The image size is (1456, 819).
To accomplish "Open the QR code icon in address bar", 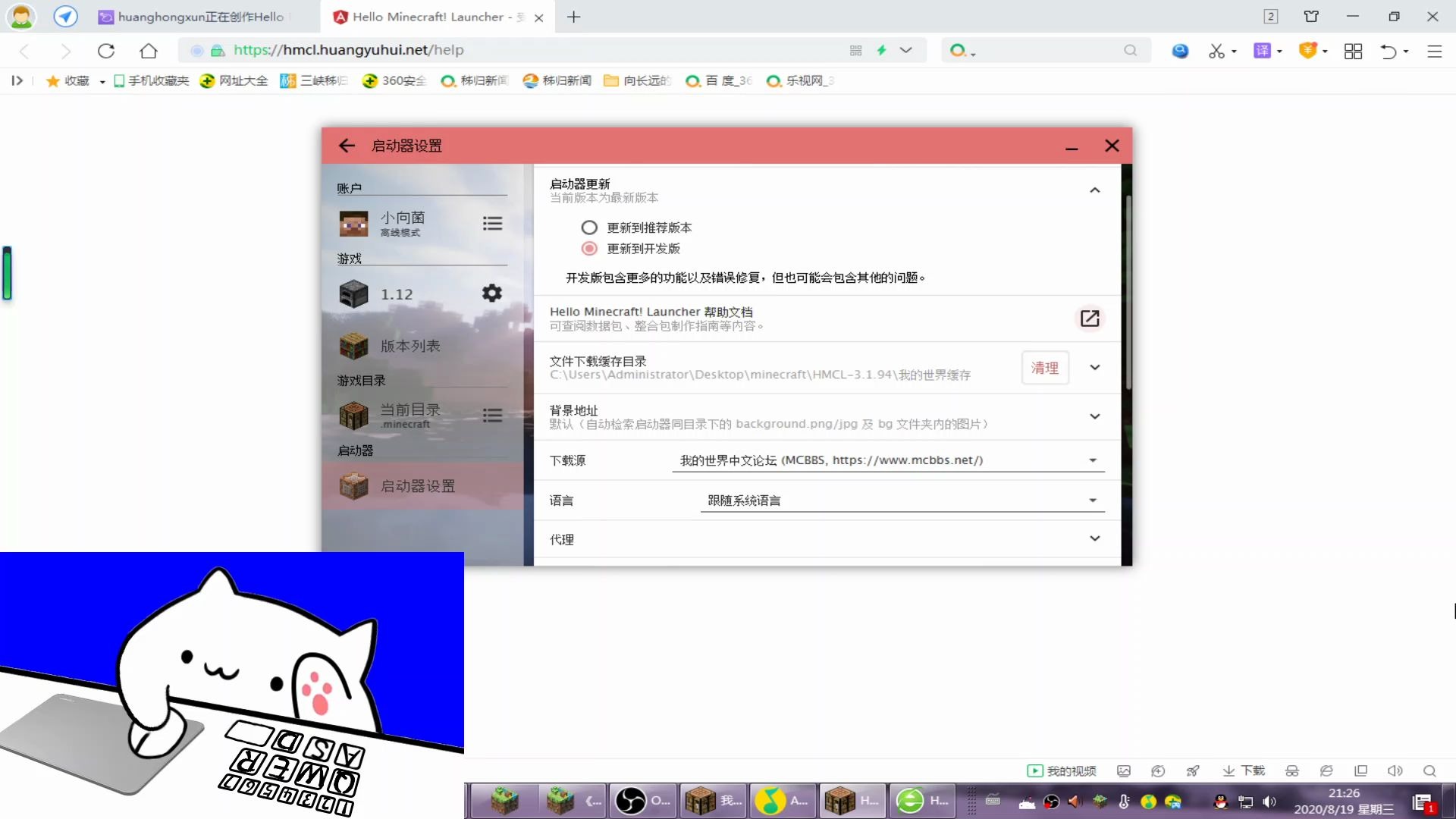I will coord(855,50).
